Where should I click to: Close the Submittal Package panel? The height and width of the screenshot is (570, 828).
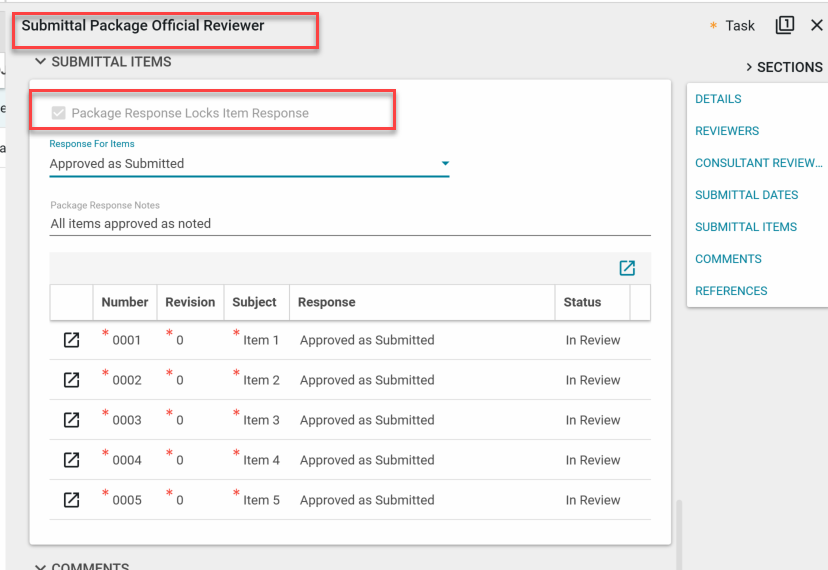(x=816, y=25)
